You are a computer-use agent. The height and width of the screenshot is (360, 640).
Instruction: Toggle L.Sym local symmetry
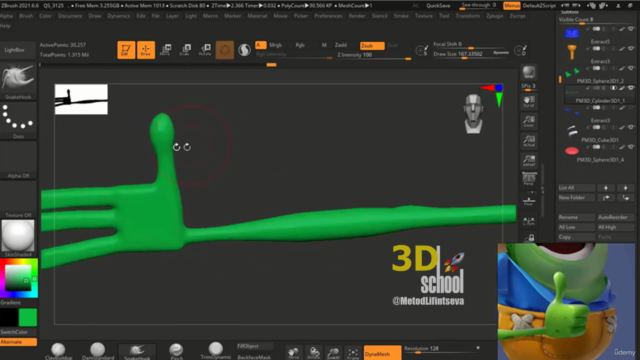click(529, 221)
